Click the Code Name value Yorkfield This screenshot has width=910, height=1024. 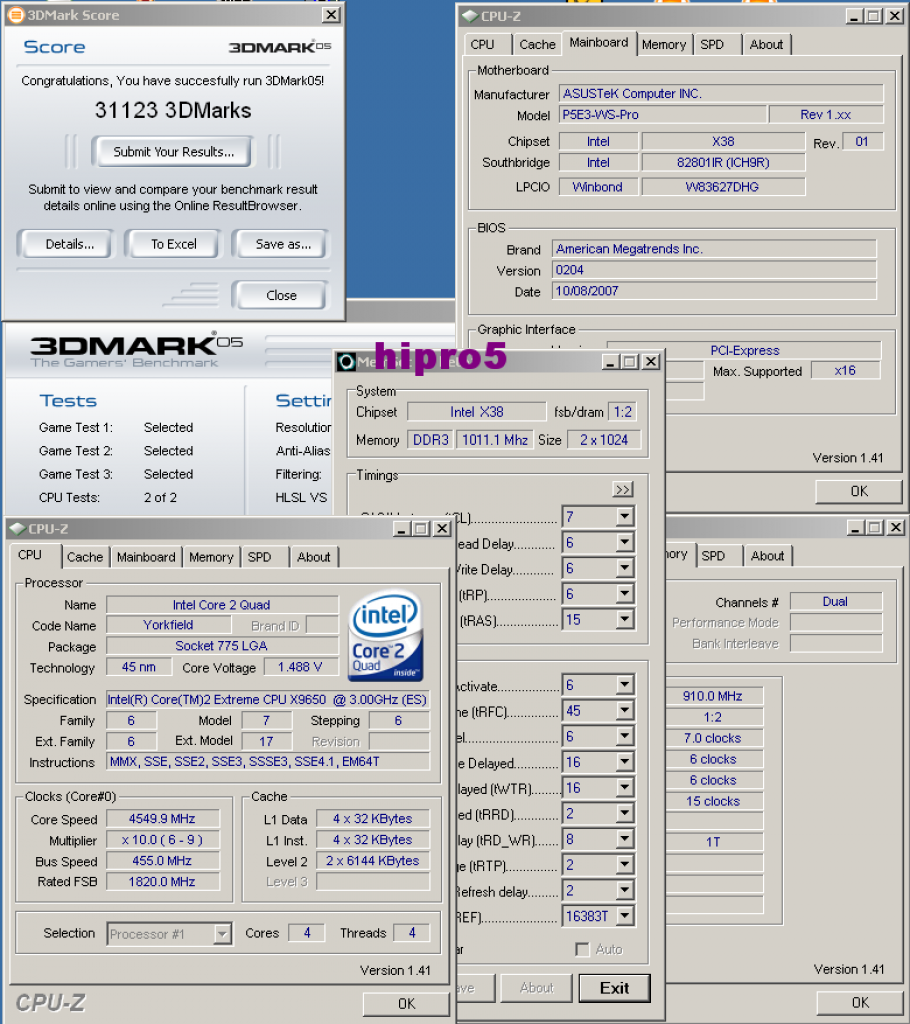(x=169, y=625)
